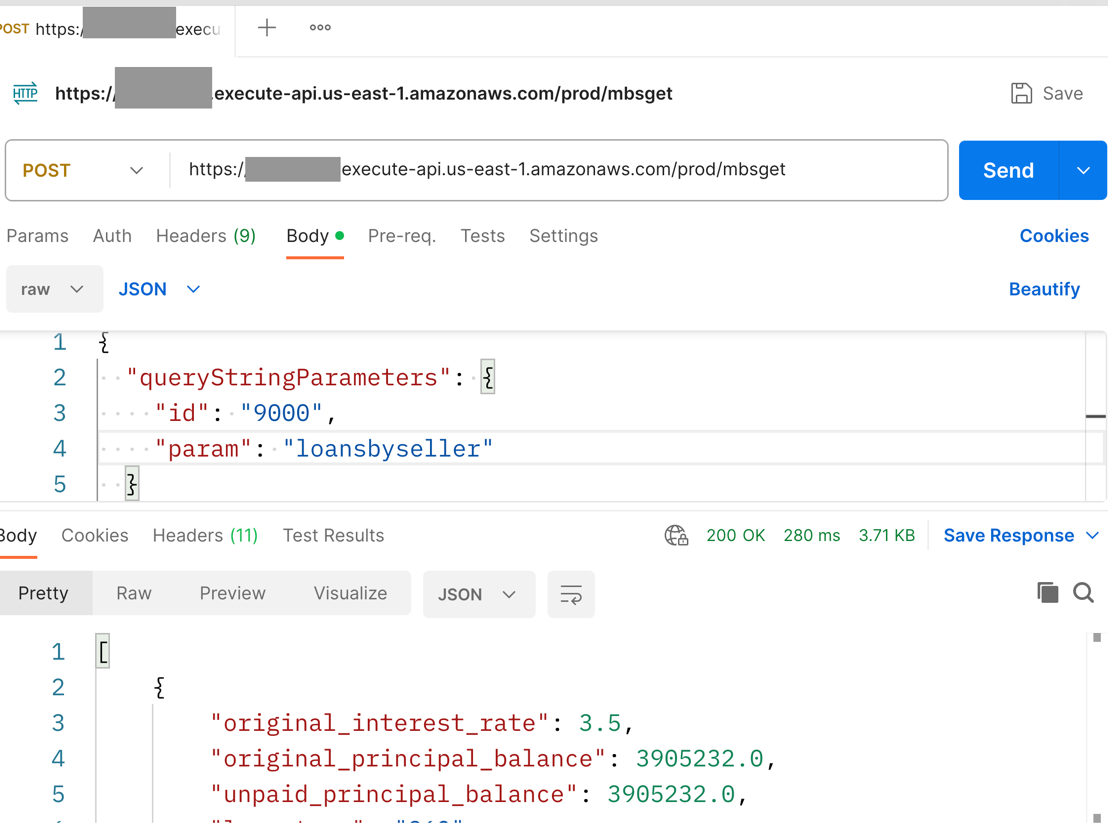This screenshot has width=1108, height=828.
Task: Switch to Preview response view
Action: click(x=232, y=594)
